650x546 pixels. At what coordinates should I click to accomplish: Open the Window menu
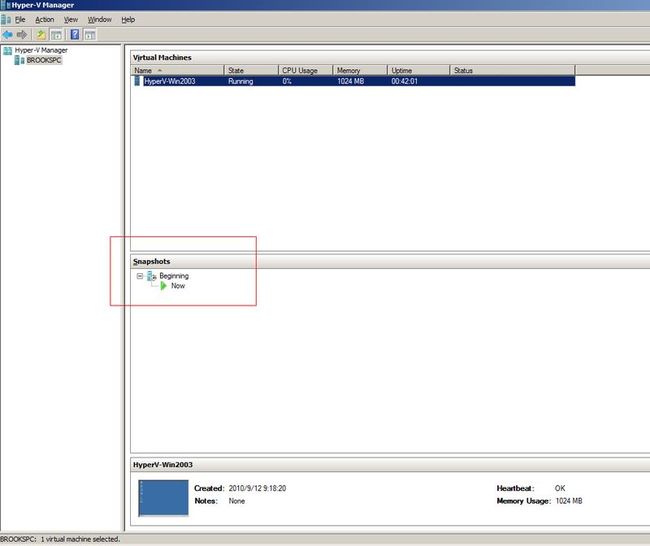pyautogui.click(x=99, y=19)
